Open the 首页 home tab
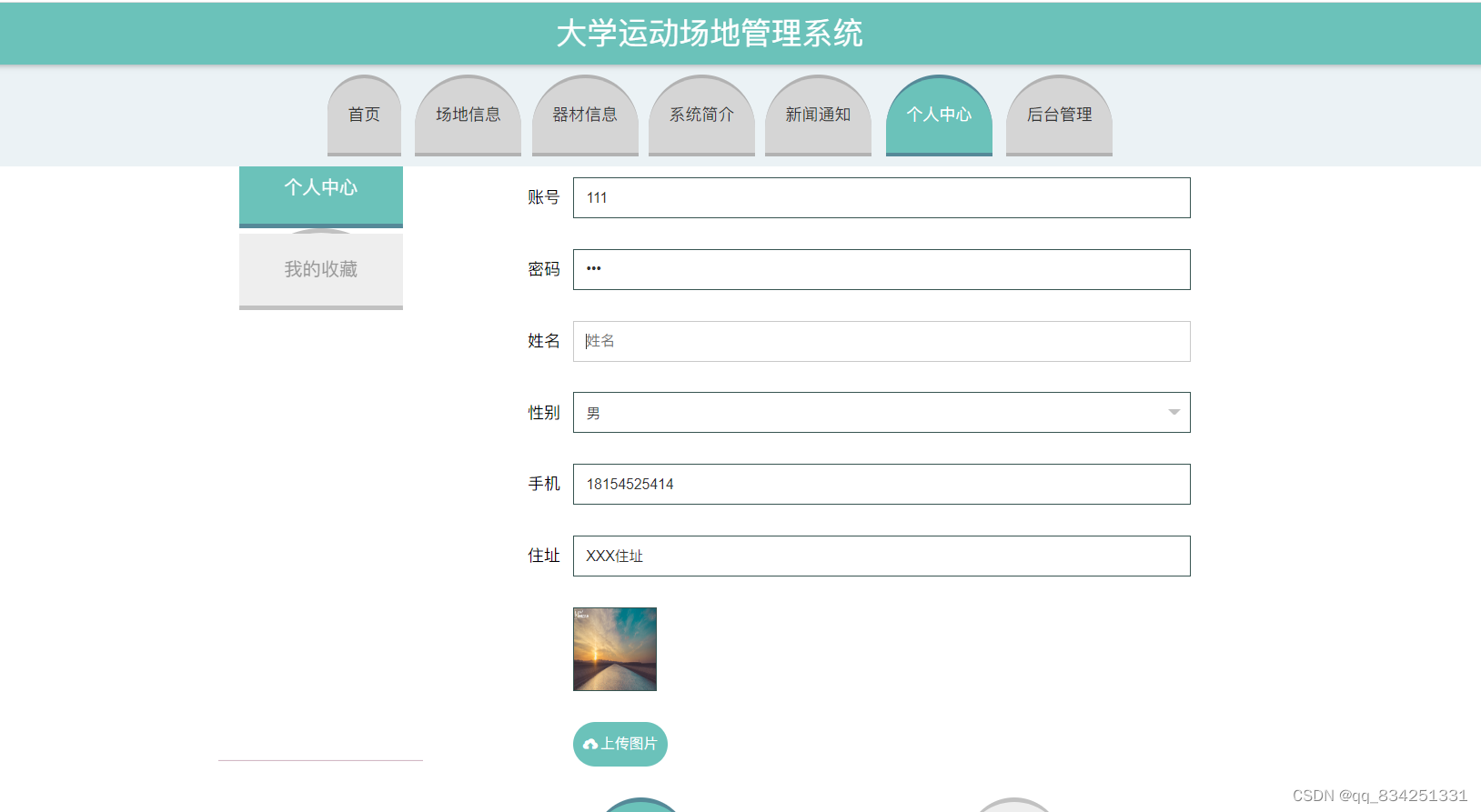Image resolution: width=1481 pixels, height=812 pixels. coord(364,115)
